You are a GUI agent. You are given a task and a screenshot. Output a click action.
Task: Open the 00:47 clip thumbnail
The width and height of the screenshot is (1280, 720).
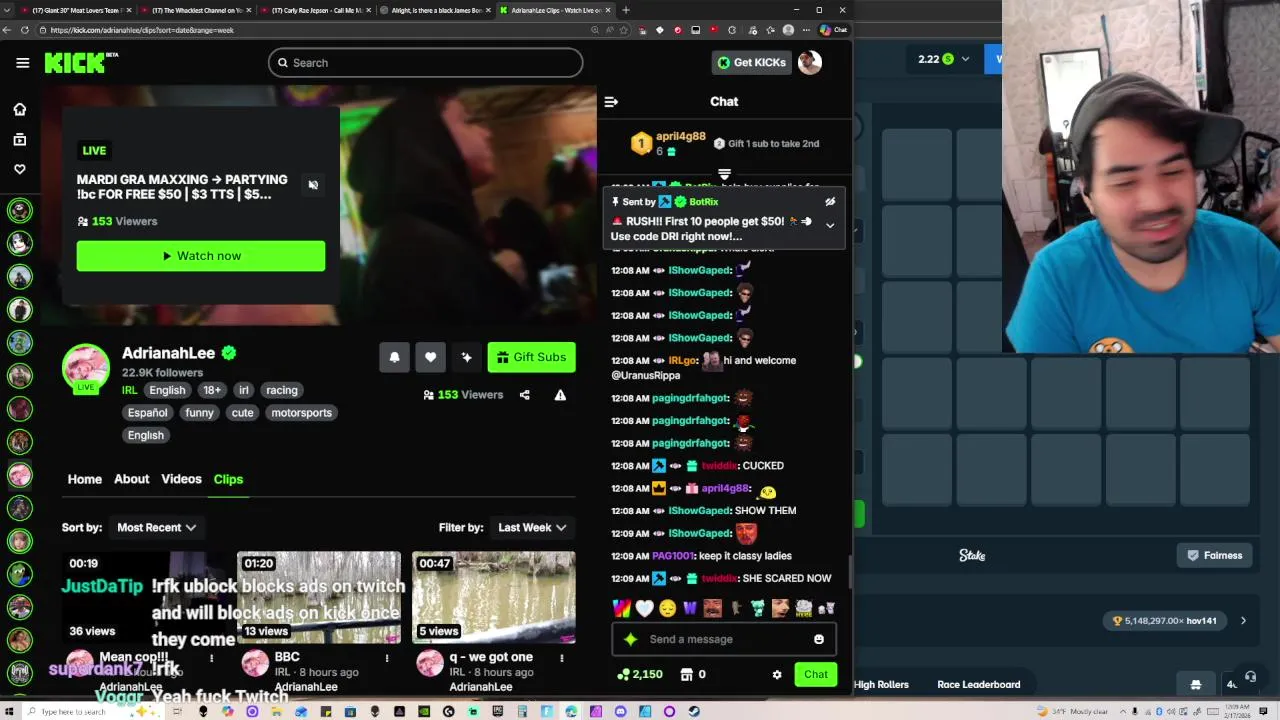tap(494, 597)
